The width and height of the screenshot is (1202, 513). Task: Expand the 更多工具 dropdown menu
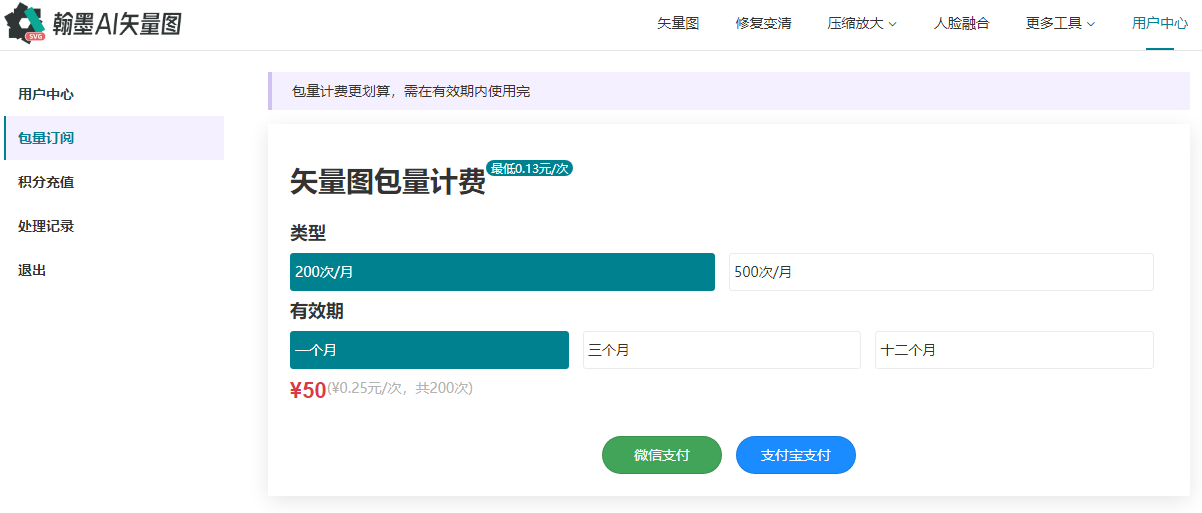1060,23
